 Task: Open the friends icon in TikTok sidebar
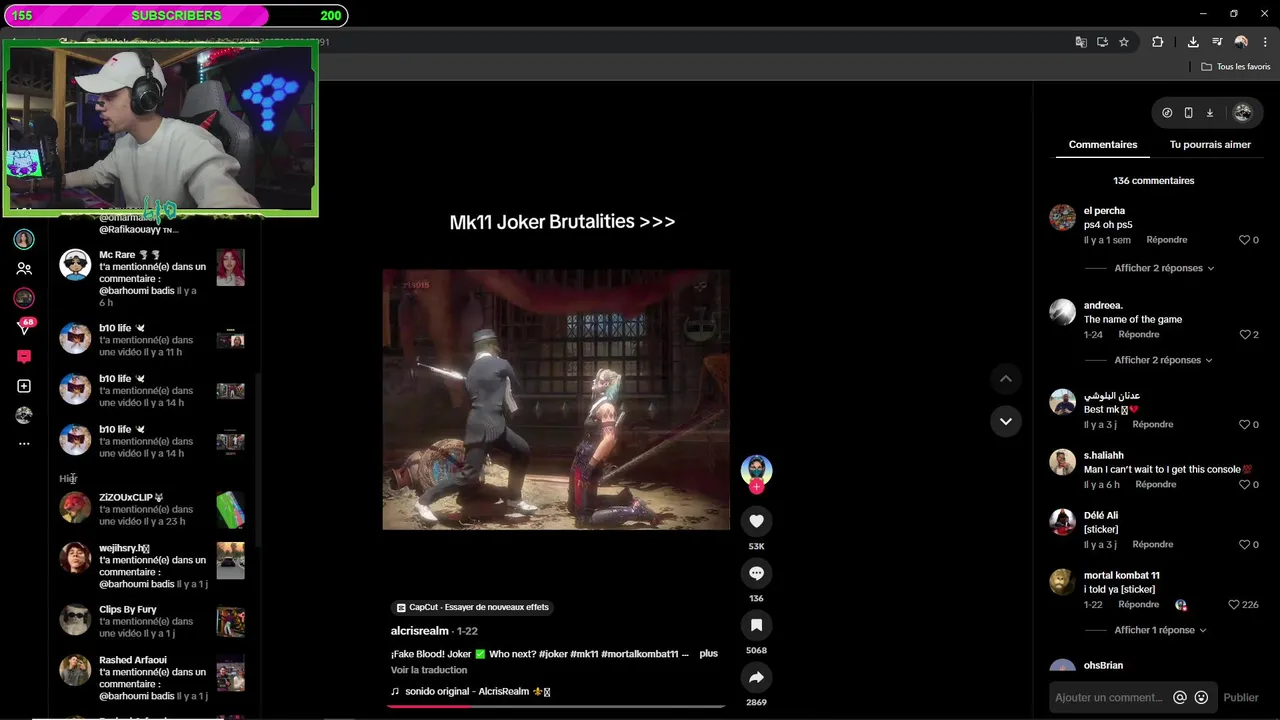(x=24, y=269)
